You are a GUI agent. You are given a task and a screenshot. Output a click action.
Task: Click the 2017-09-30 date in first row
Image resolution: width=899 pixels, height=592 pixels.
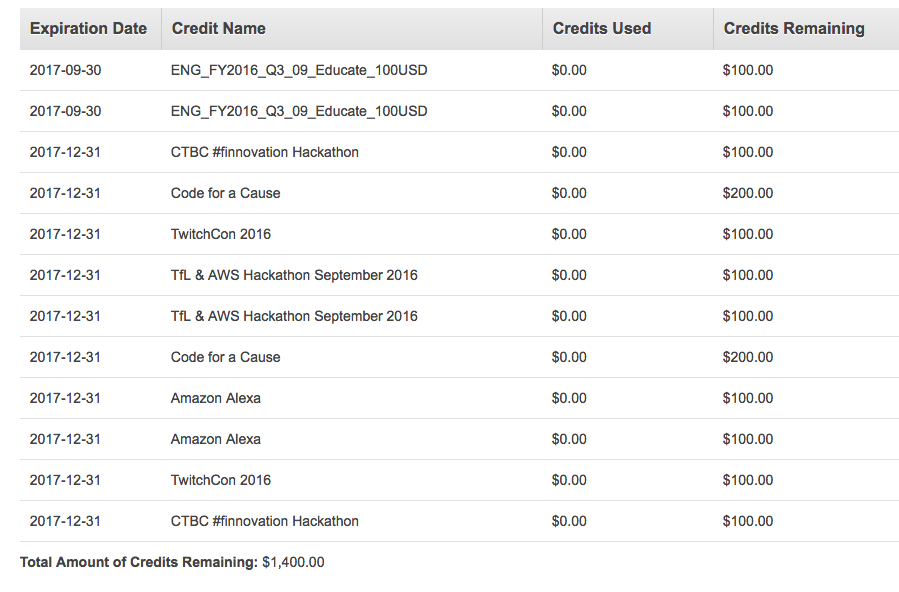tap(65, 70)
